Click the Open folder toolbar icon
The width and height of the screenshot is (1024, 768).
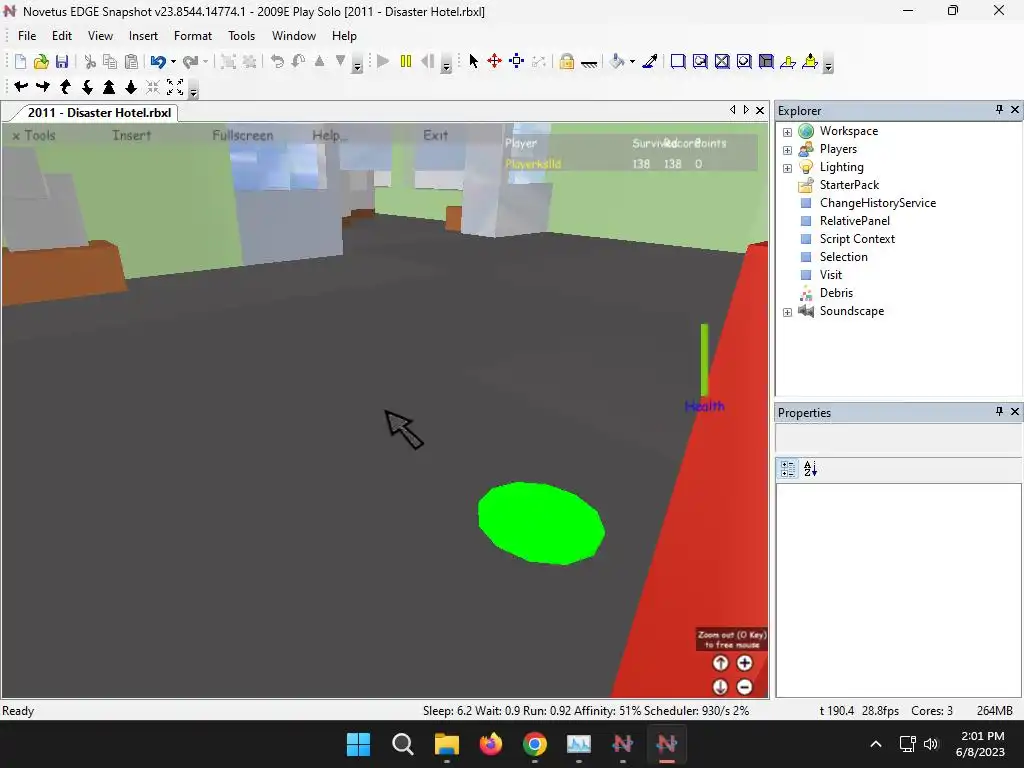click(41, 61)
